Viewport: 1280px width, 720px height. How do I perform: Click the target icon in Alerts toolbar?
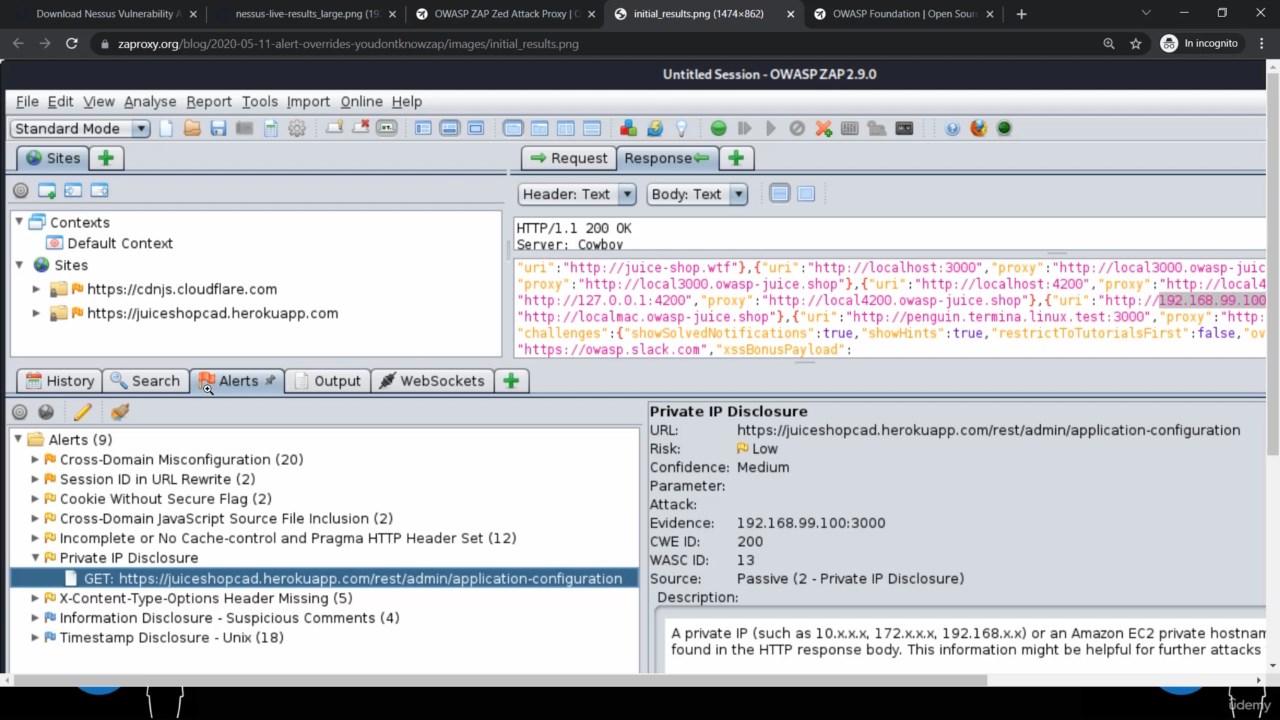[x=20, y=412]
